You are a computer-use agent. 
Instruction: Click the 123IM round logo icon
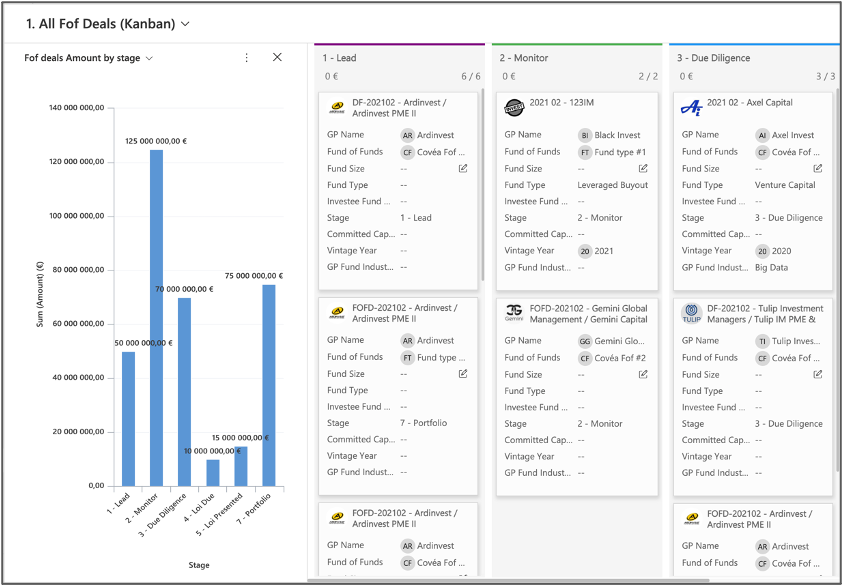(x=515, y=108)
